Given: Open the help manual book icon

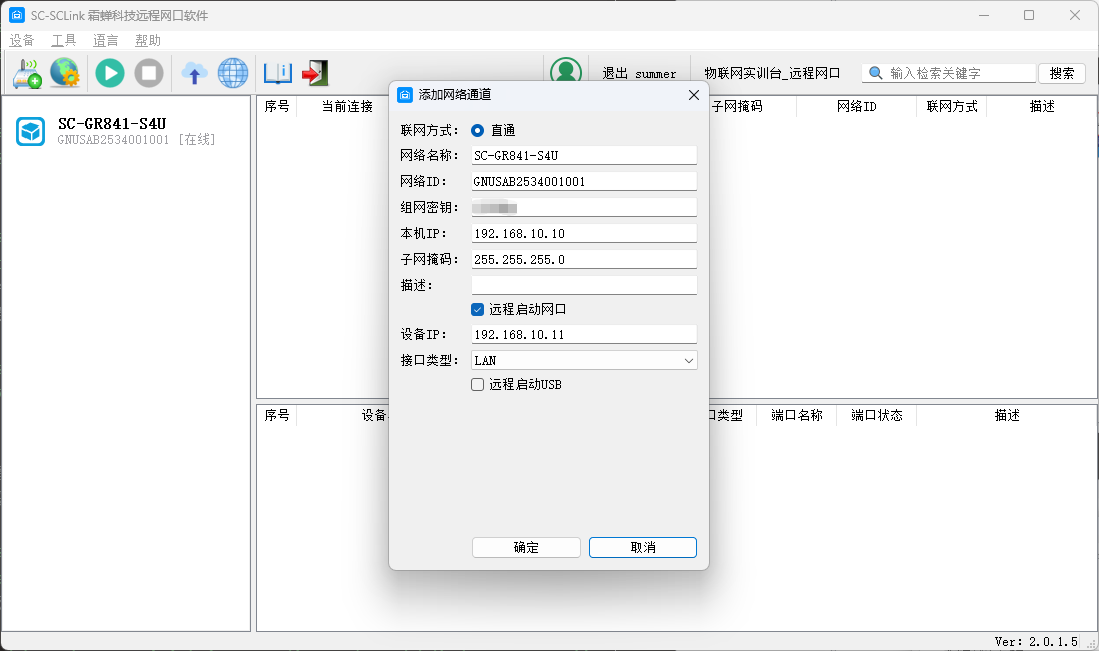Looking at the screenshot, I should pos(277,73).
